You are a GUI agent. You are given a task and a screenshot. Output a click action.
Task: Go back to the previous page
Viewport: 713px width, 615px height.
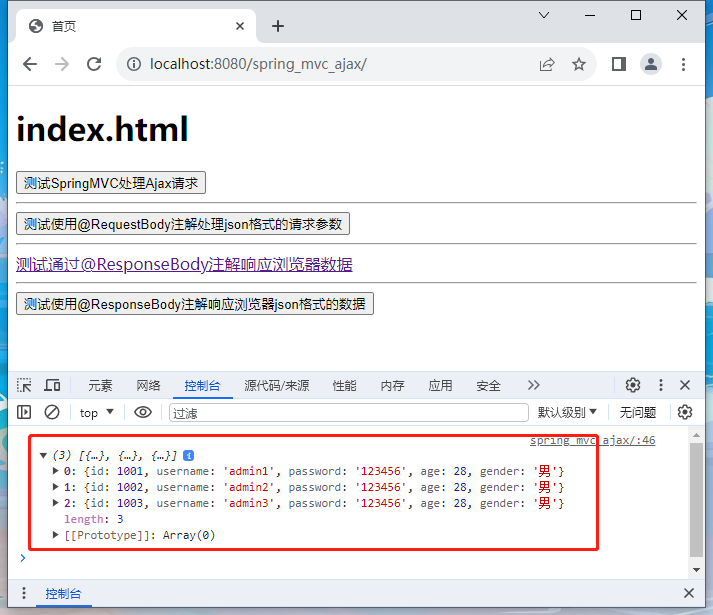[x=30, y=64]
